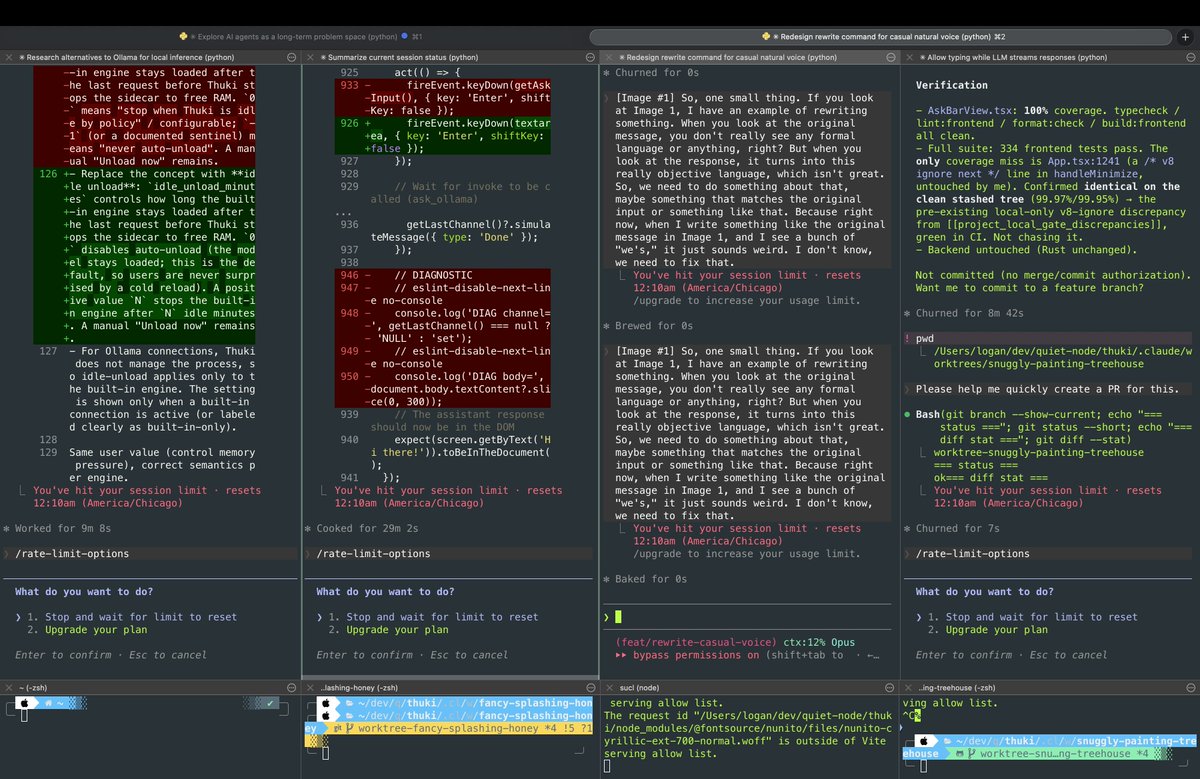Click the feat/rewrite-casual-voice branch label
The image size is (1200, 779).
click(696, 642)
